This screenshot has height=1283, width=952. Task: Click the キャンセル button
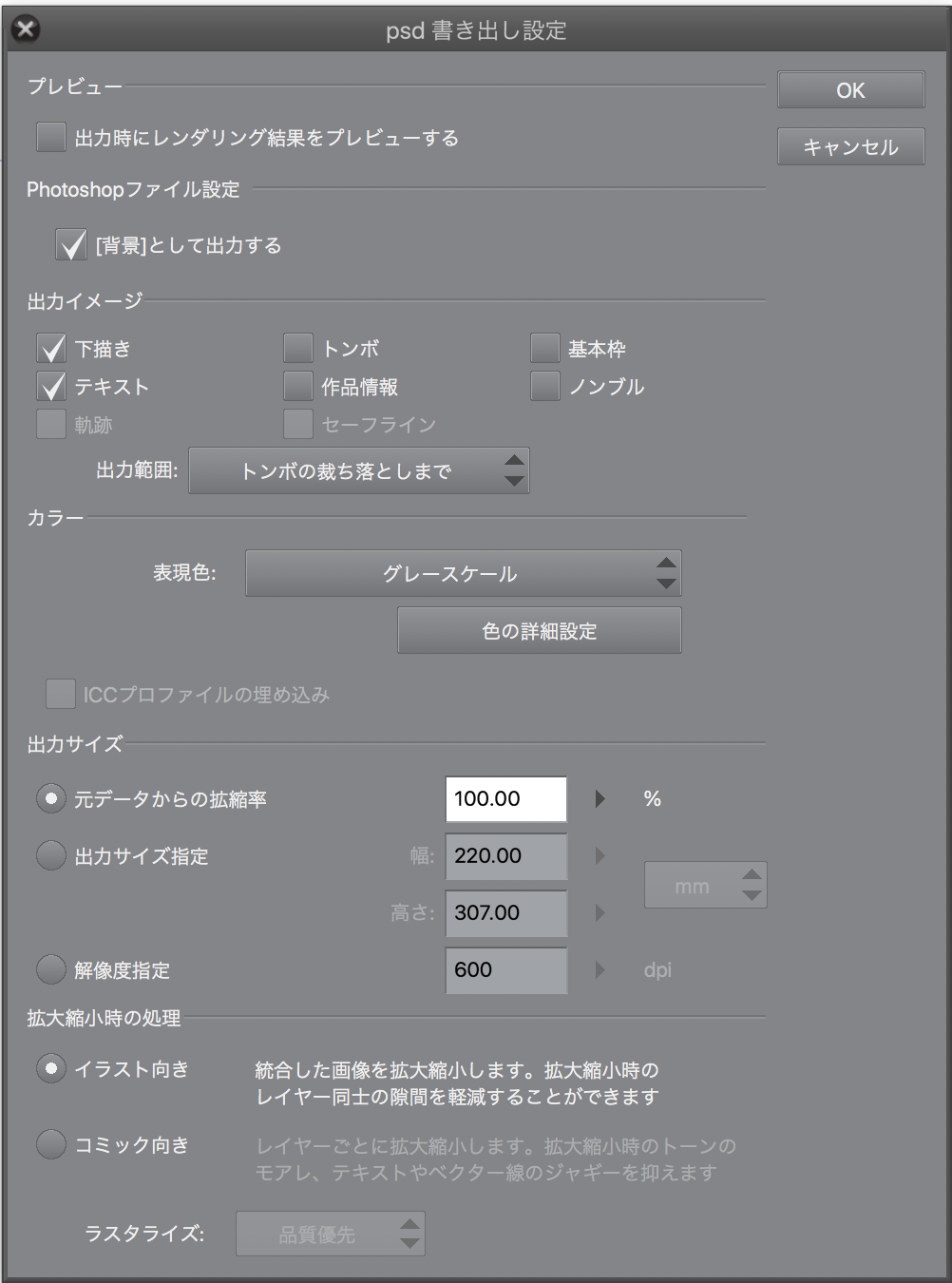click(x=851, y=146)
